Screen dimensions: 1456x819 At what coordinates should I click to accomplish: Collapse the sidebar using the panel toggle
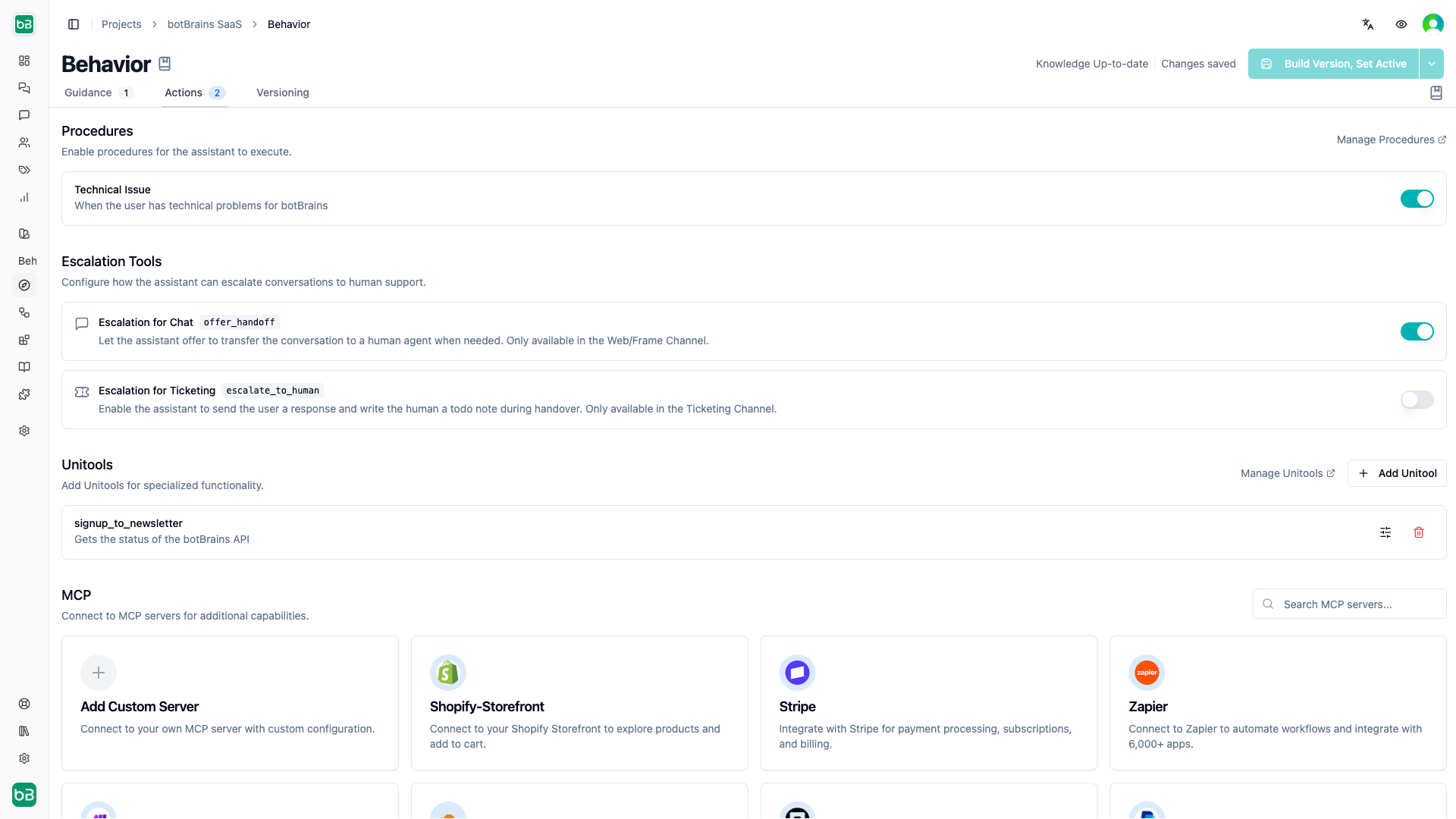74,24
